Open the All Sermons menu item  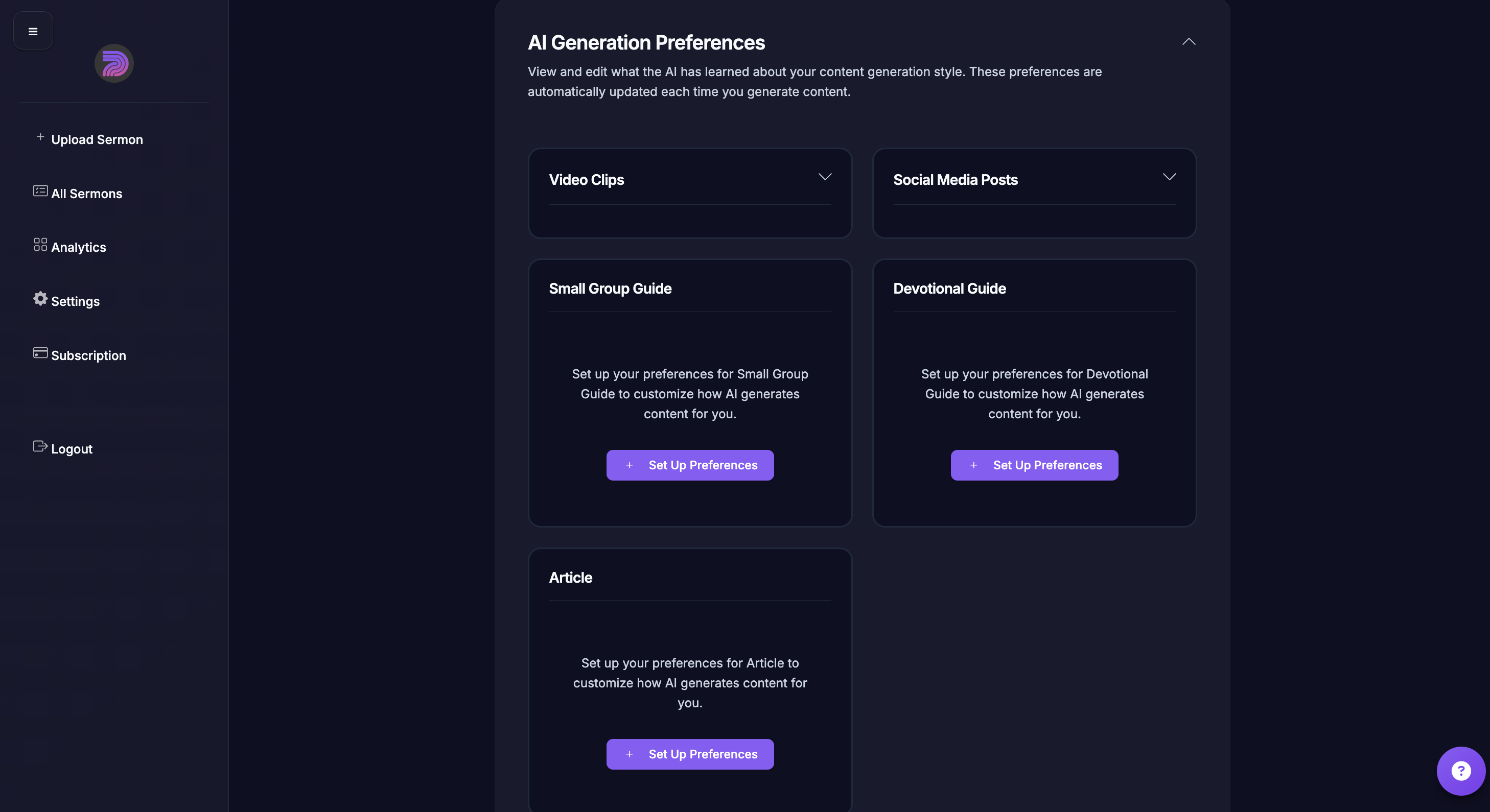tap(87, 194)
